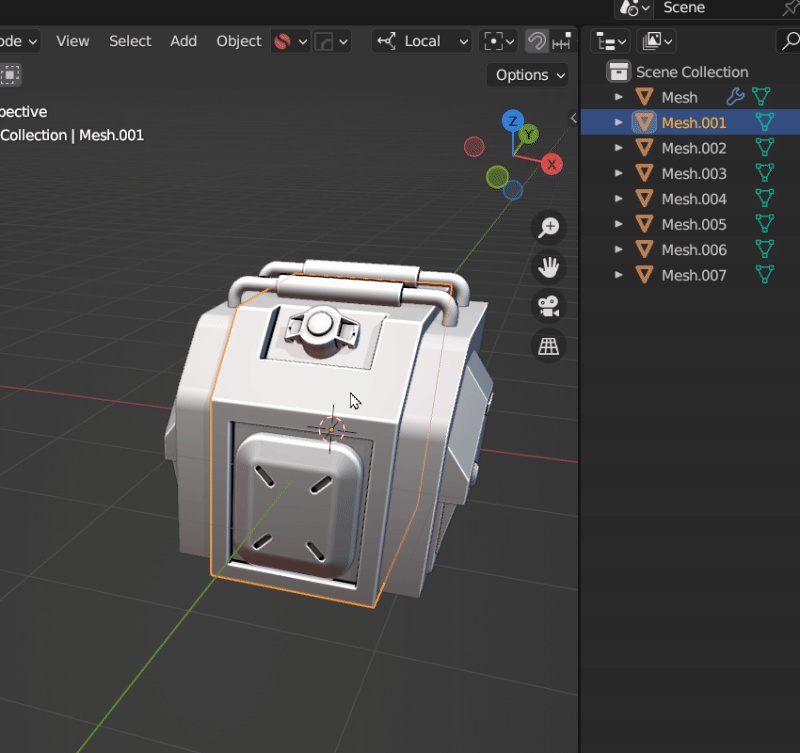Expand the Mesh.002 tree item
The width and height of the screenshot is (800, 753).
618,147
